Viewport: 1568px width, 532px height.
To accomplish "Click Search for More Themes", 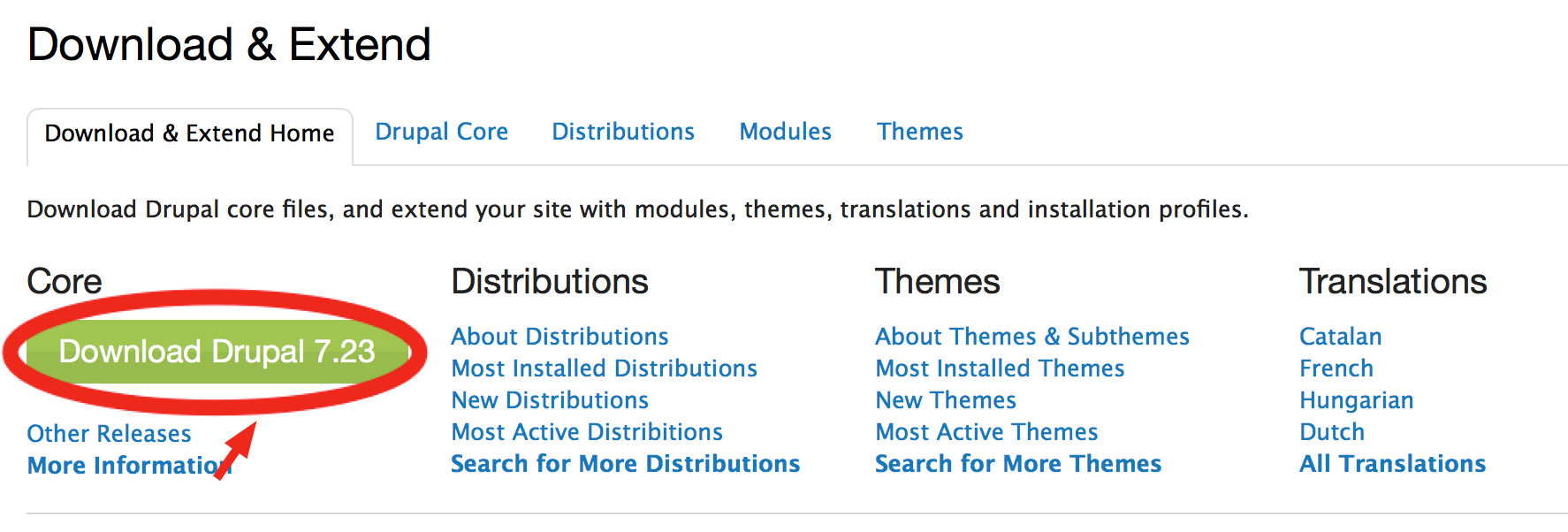I will [1018, 464].
